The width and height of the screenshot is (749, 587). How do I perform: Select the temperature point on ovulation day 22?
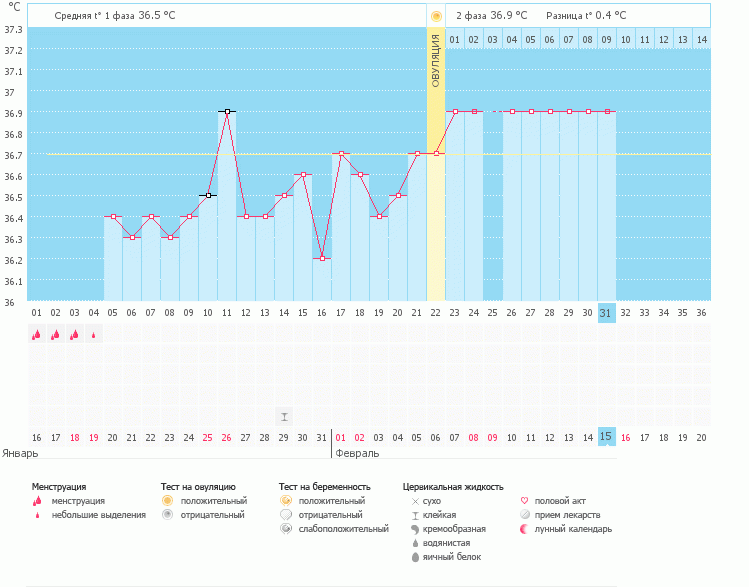click(x=436, y=153)
